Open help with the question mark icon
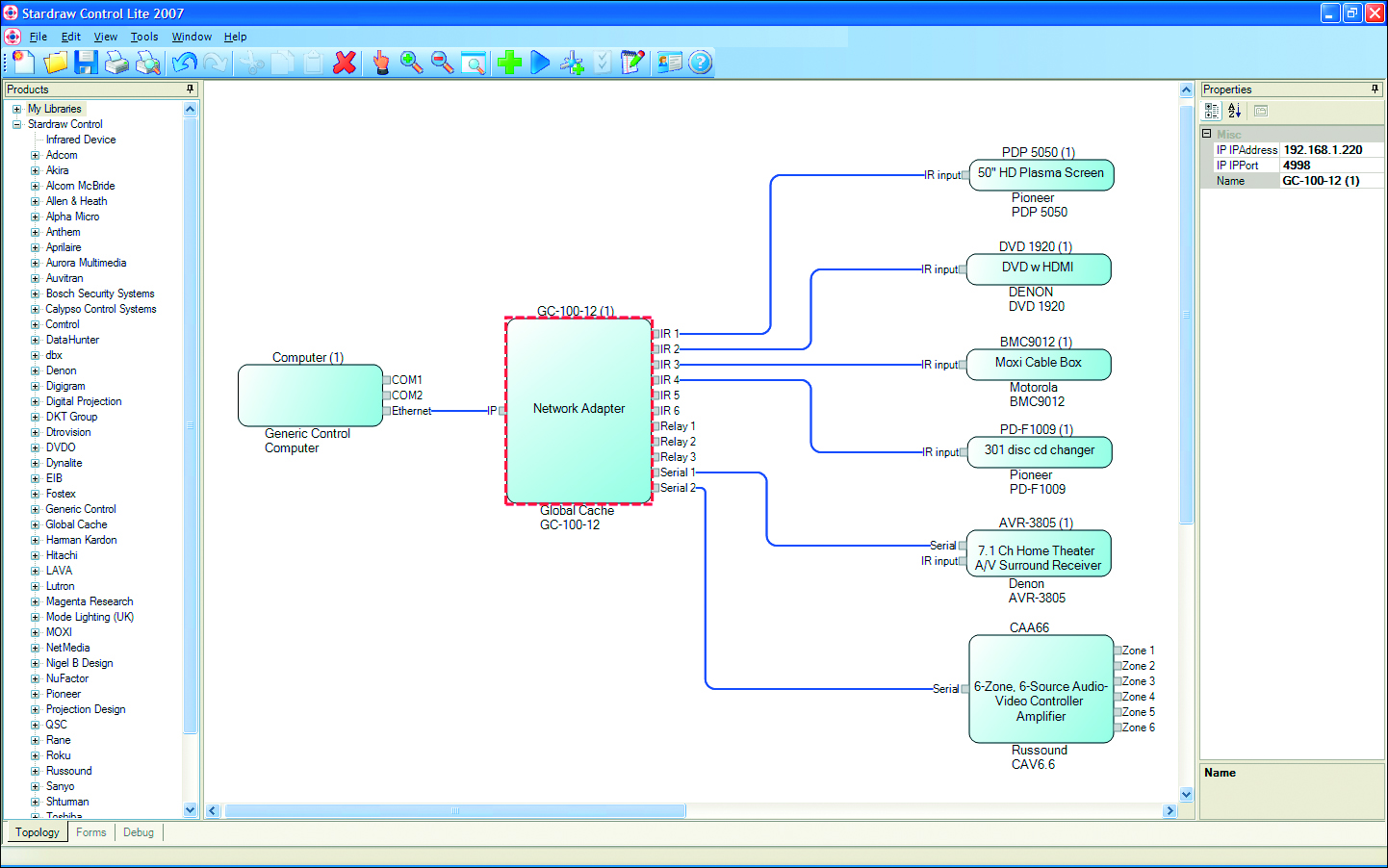The image size is (1388, 868). pos(701,63)
